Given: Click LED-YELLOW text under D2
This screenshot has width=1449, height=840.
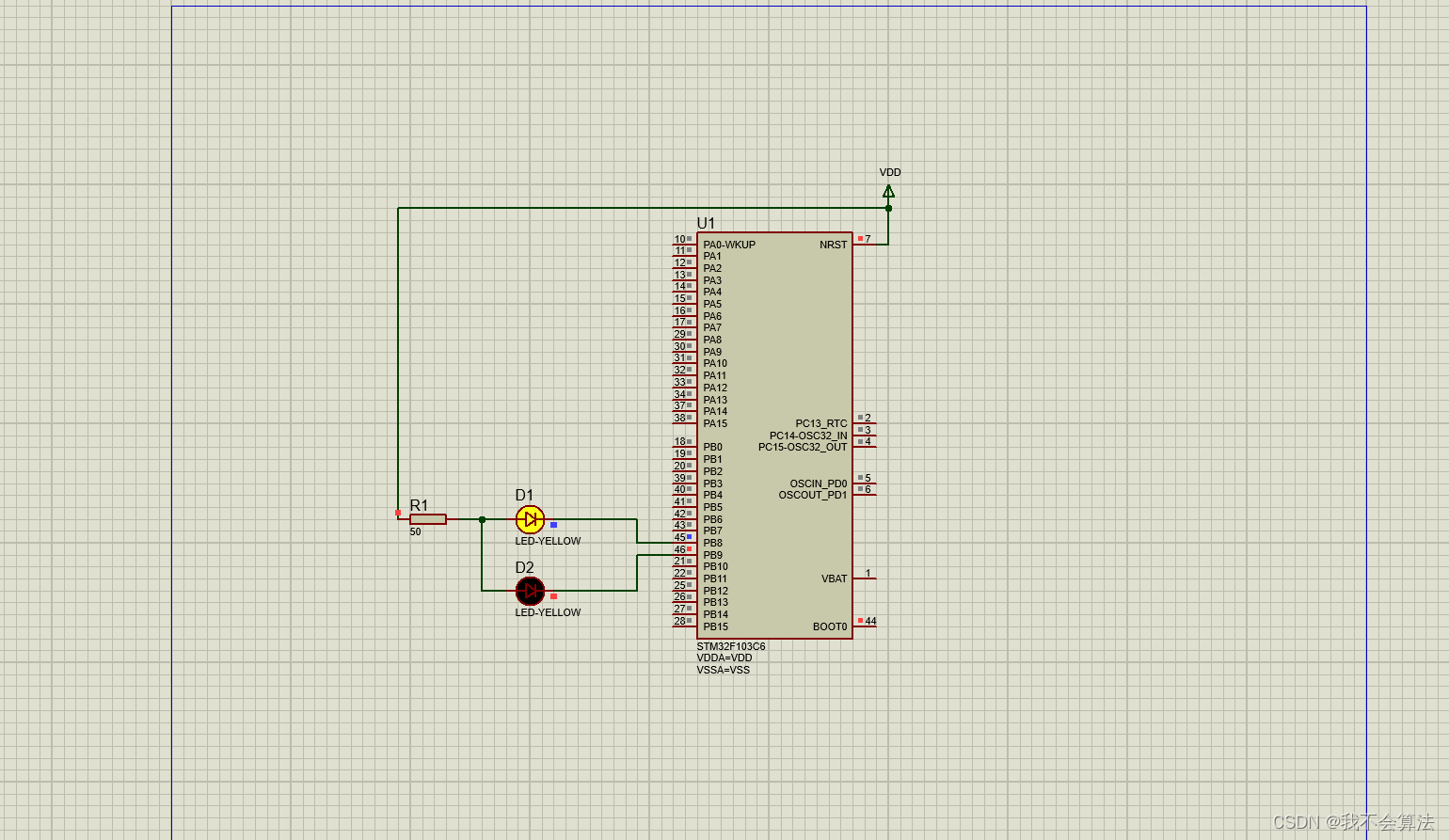Looking at the screenshot, I should click(x=548, y=612).
